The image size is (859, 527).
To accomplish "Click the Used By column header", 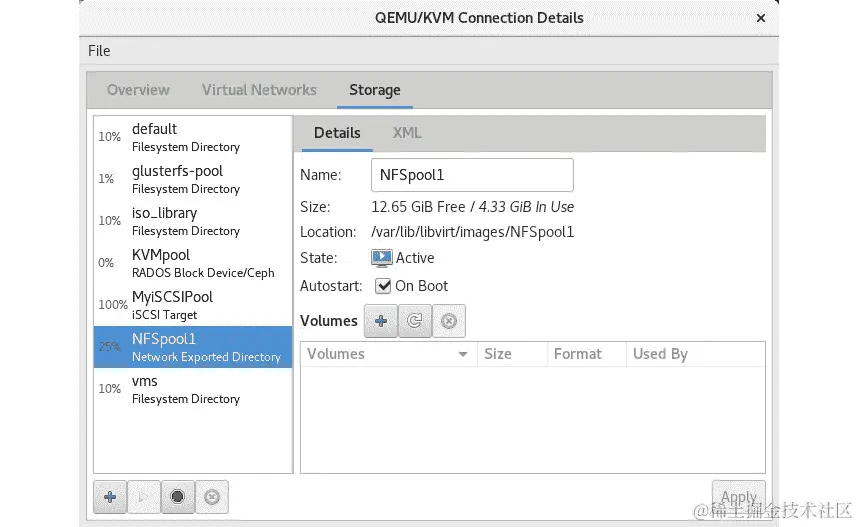I will point(695,354).
